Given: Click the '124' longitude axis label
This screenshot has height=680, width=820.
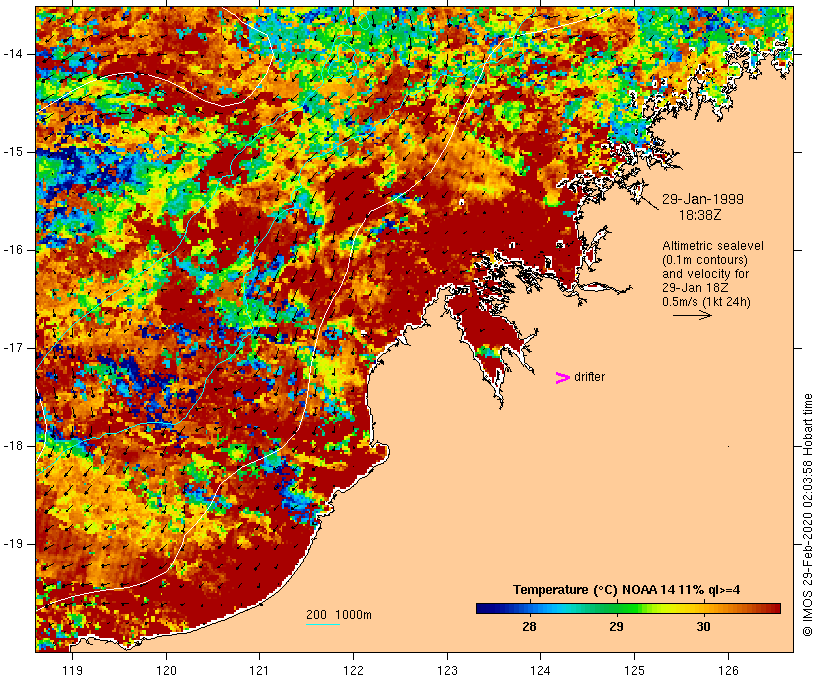Looking at the screenshot, I should [541, 670].
